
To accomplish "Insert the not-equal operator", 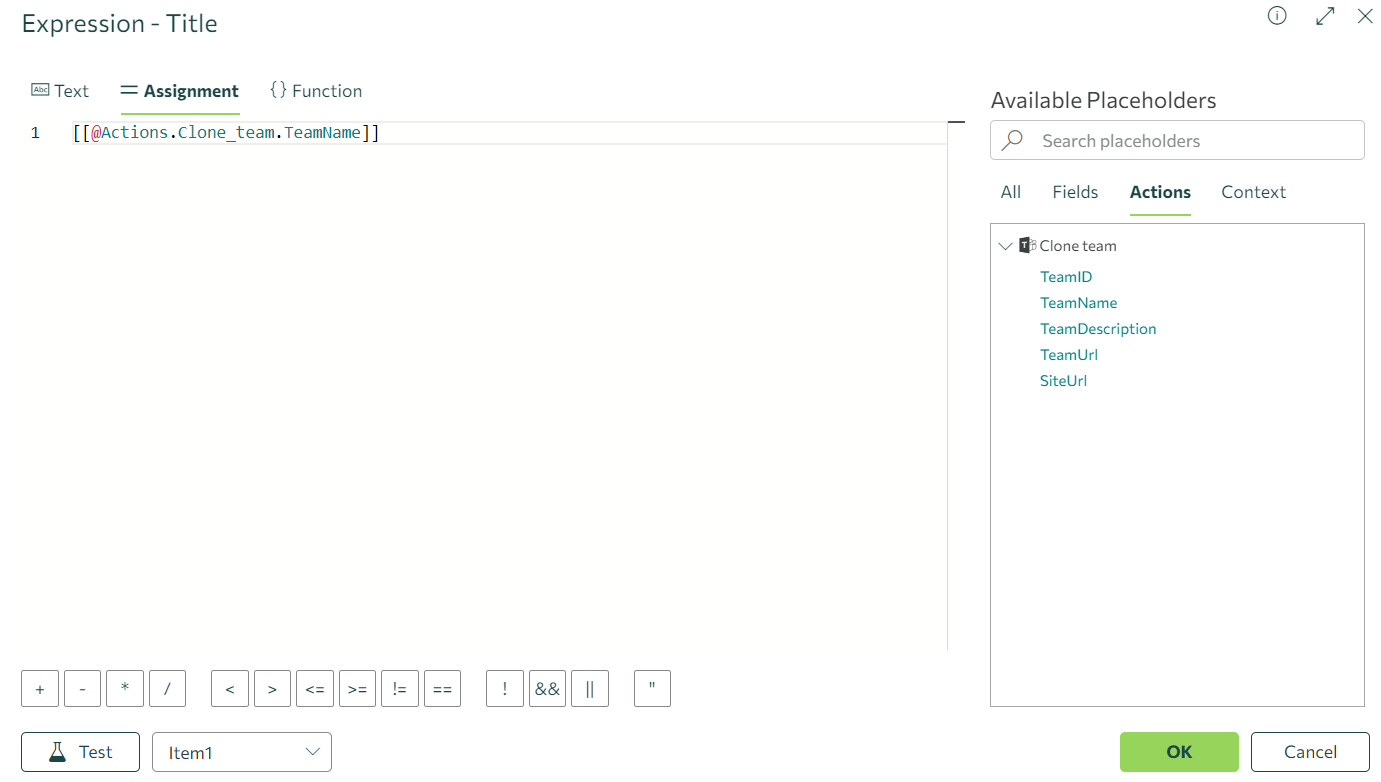I will click(x=400, y=689).
